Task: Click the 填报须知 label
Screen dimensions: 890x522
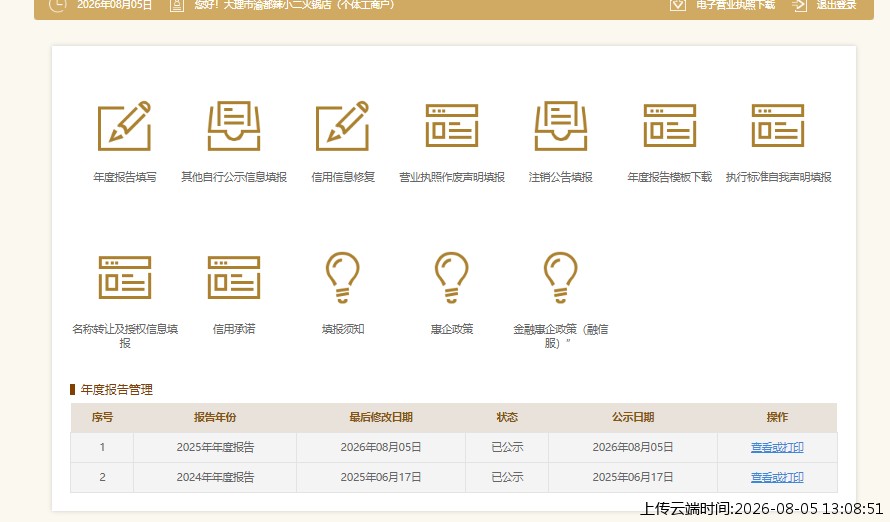Action: pyautogui.click(x=343, y=329)
